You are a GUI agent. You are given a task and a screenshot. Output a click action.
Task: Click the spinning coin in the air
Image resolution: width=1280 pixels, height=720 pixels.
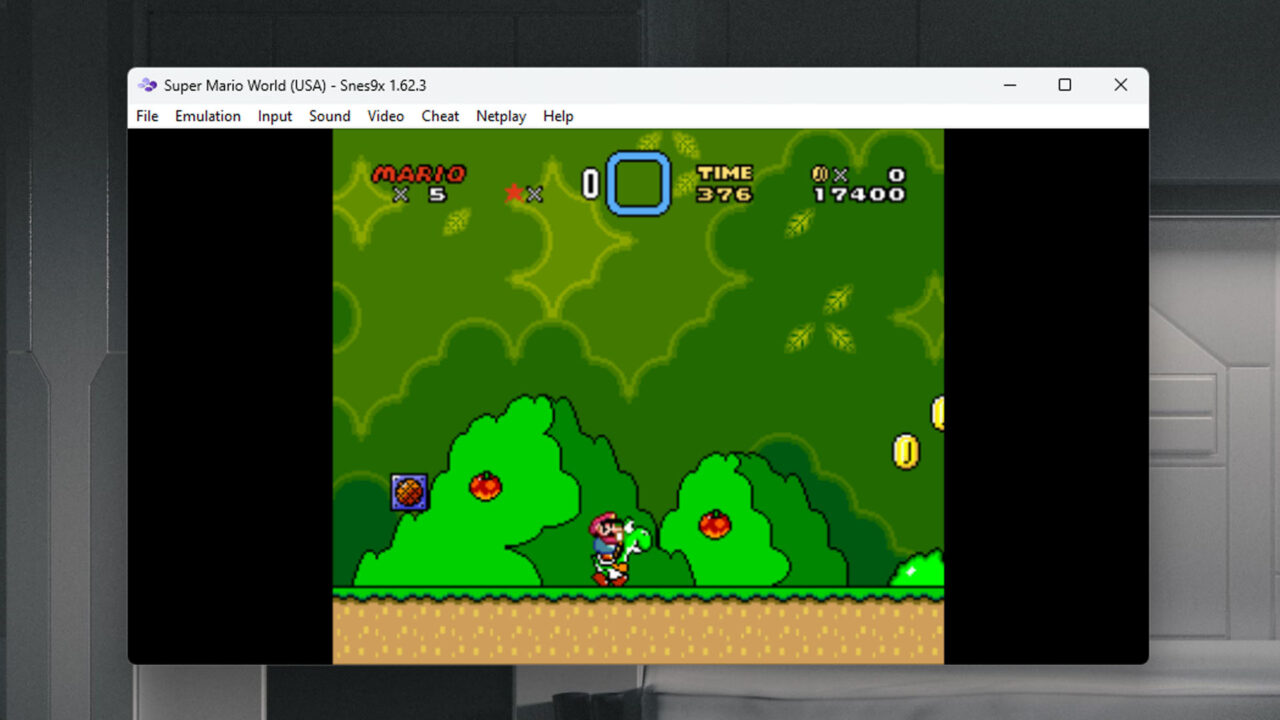(x=907, y=451)
